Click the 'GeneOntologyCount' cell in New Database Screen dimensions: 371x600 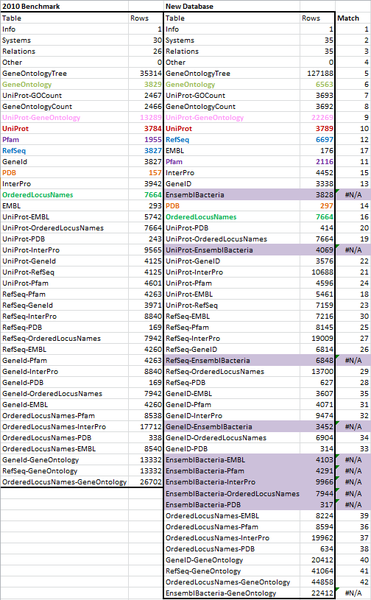pos(232,106)
